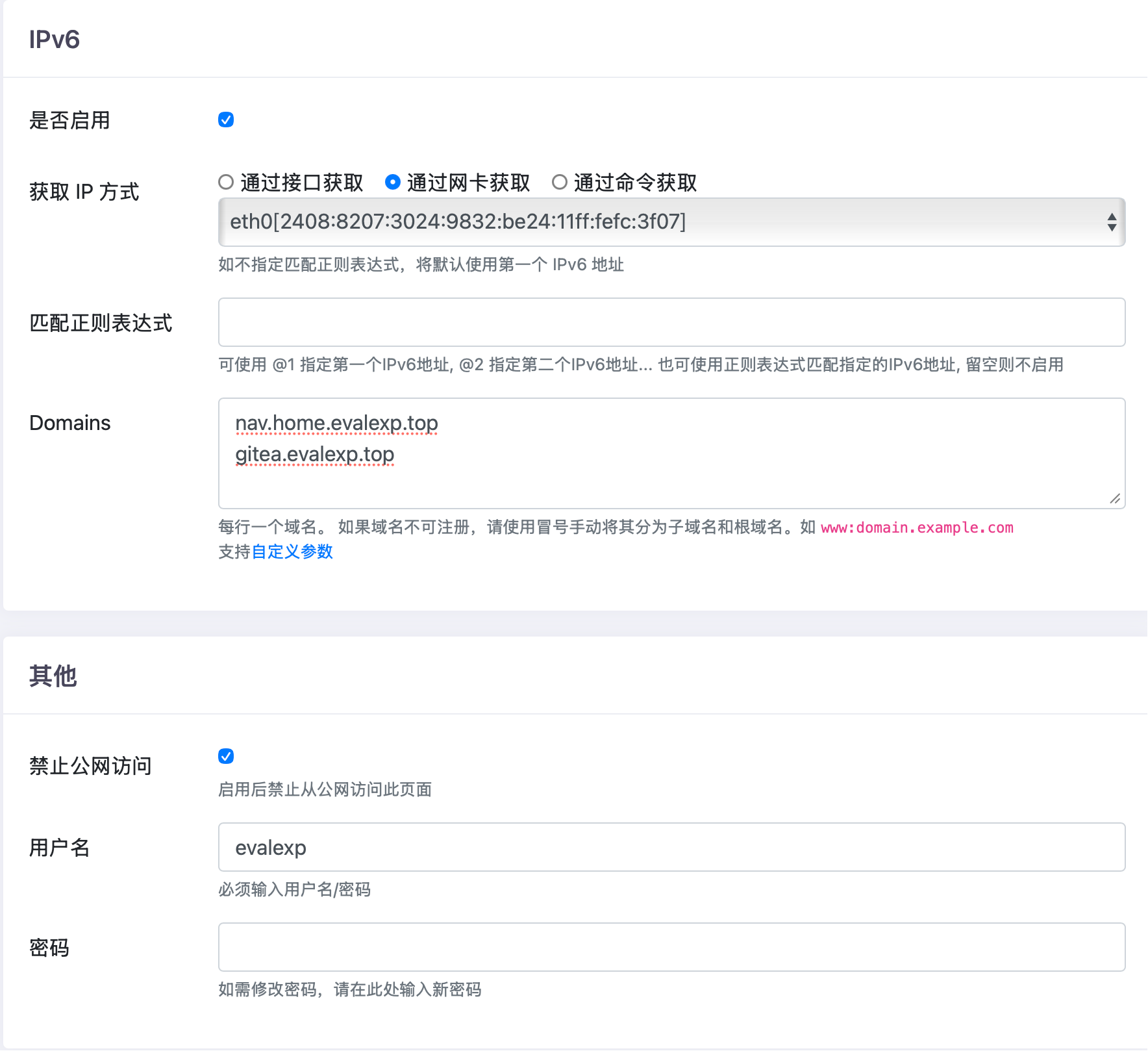Click the Domains field label
The width and height of the screenshot is (1148, 1051).
pyautogui.click(x=70, y=423)
